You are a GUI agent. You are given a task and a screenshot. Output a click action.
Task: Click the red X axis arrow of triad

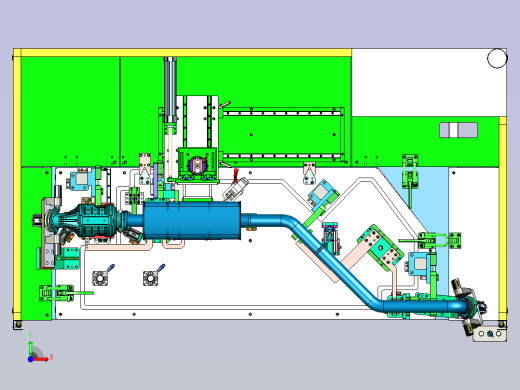tap(42, 359)
